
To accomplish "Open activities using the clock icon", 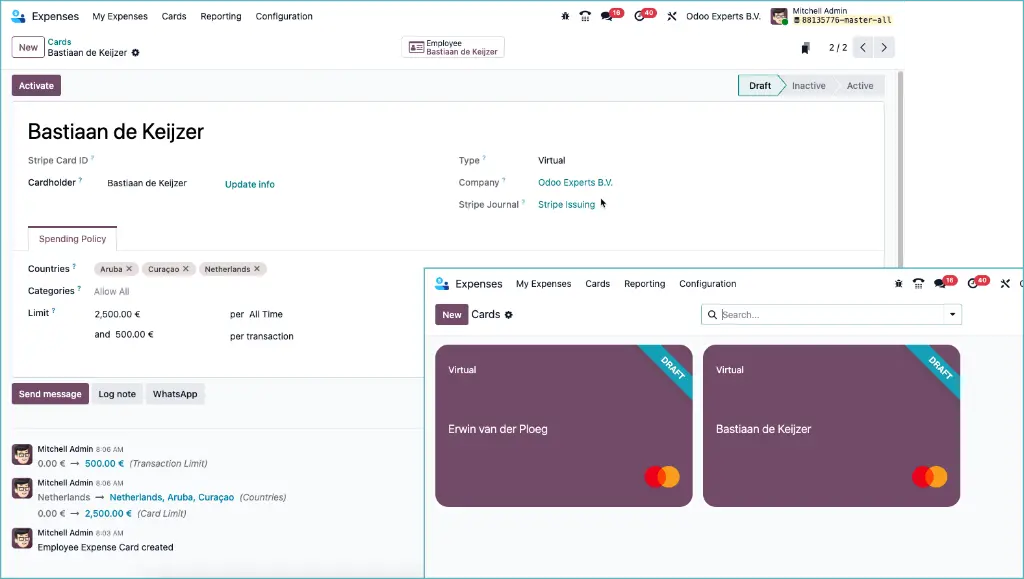I will tap(637, 17).
